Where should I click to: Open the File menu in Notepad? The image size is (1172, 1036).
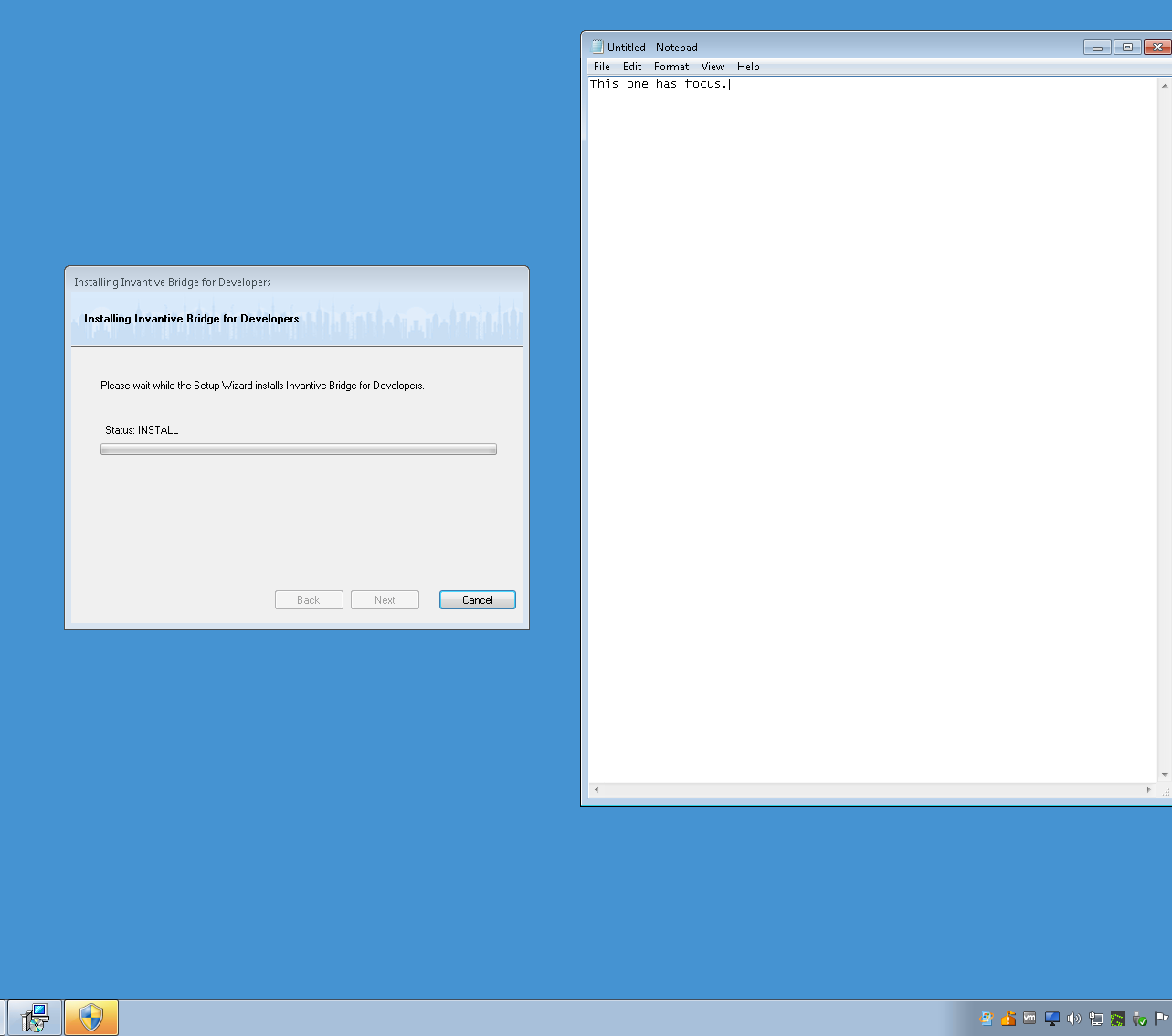pyautogui.click(x=601, y=66)
